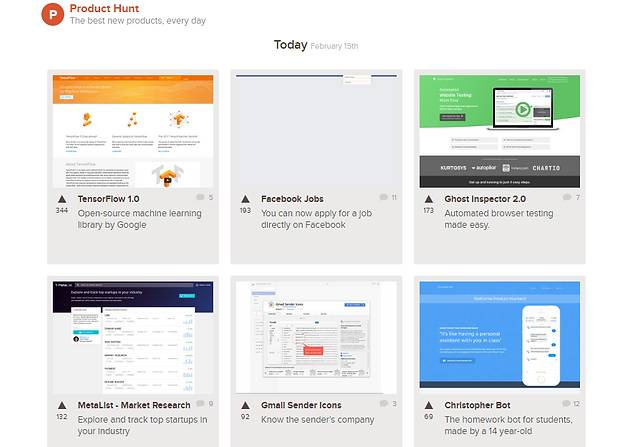Click the Facebook Jobs blank thumbnail
Viewport: 630px width, 447px height.
[316, 131]
